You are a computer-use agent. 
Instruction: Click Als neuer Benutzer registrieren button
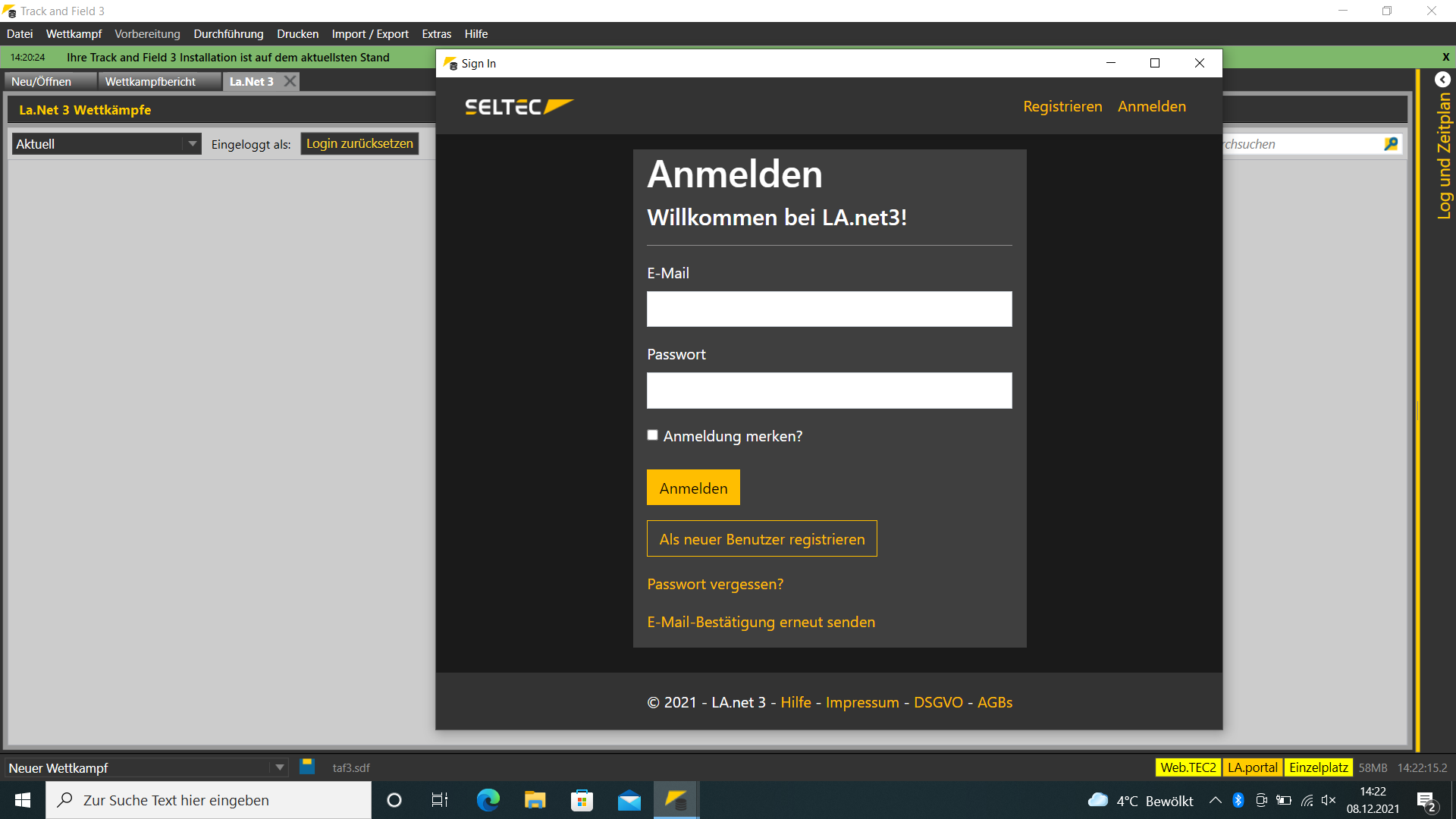[761, 538]
